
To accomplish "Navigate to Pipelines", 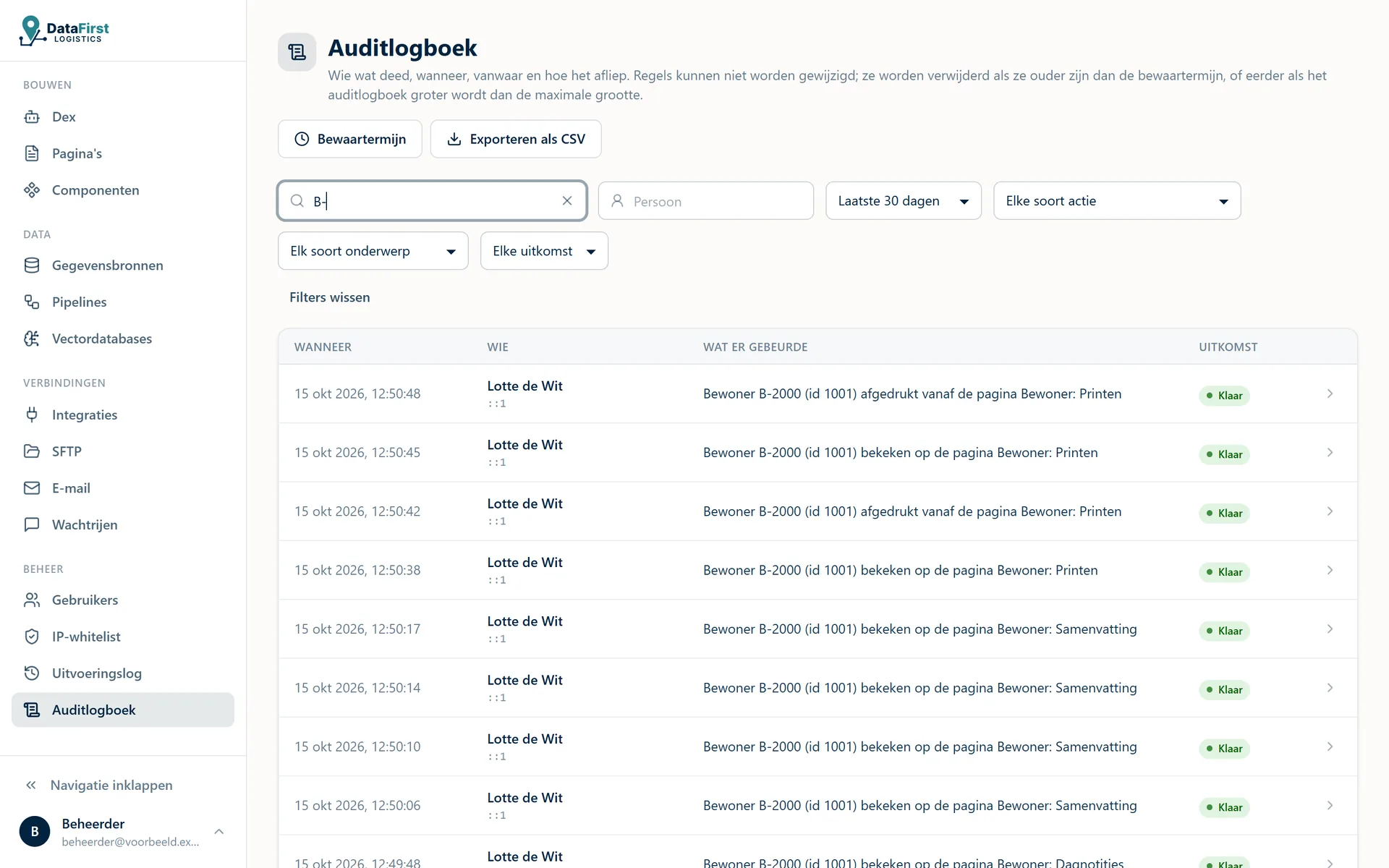I will [123, 302].
